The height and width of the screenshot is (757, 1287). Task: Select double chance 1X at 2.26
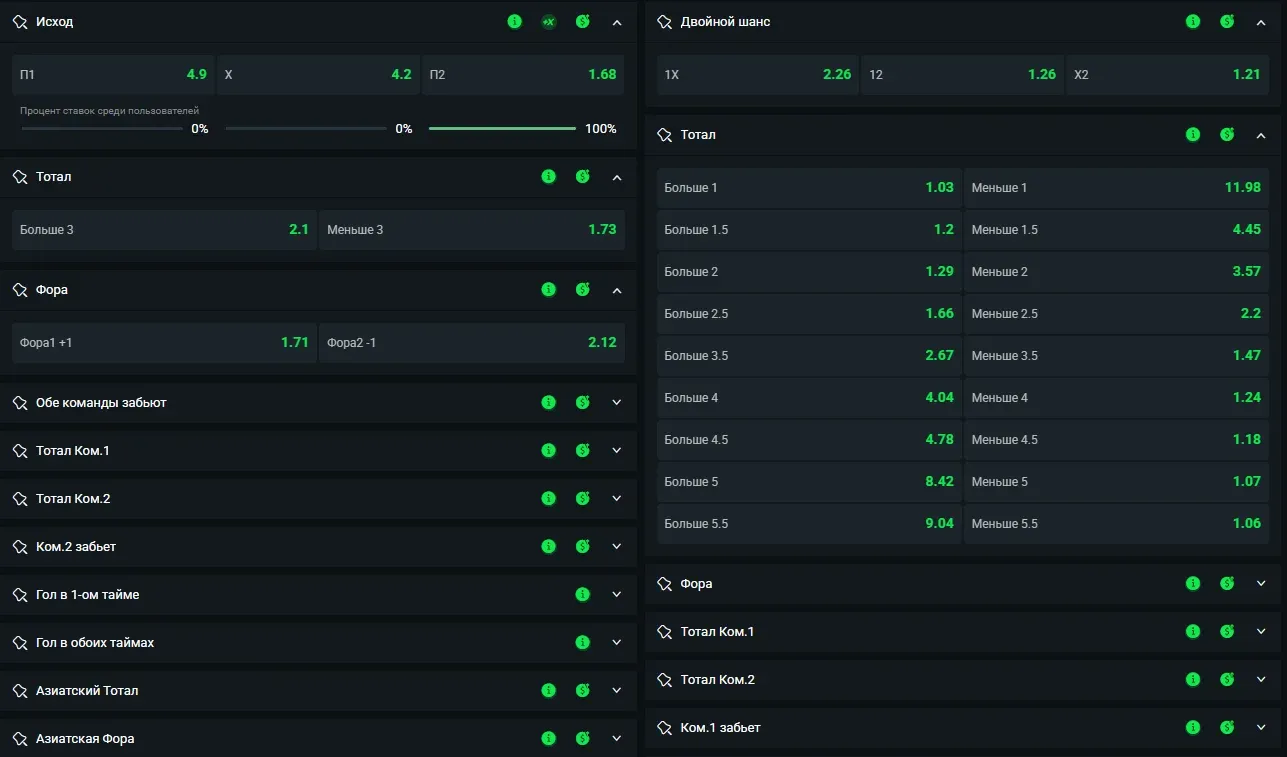[x=757, y=75]
